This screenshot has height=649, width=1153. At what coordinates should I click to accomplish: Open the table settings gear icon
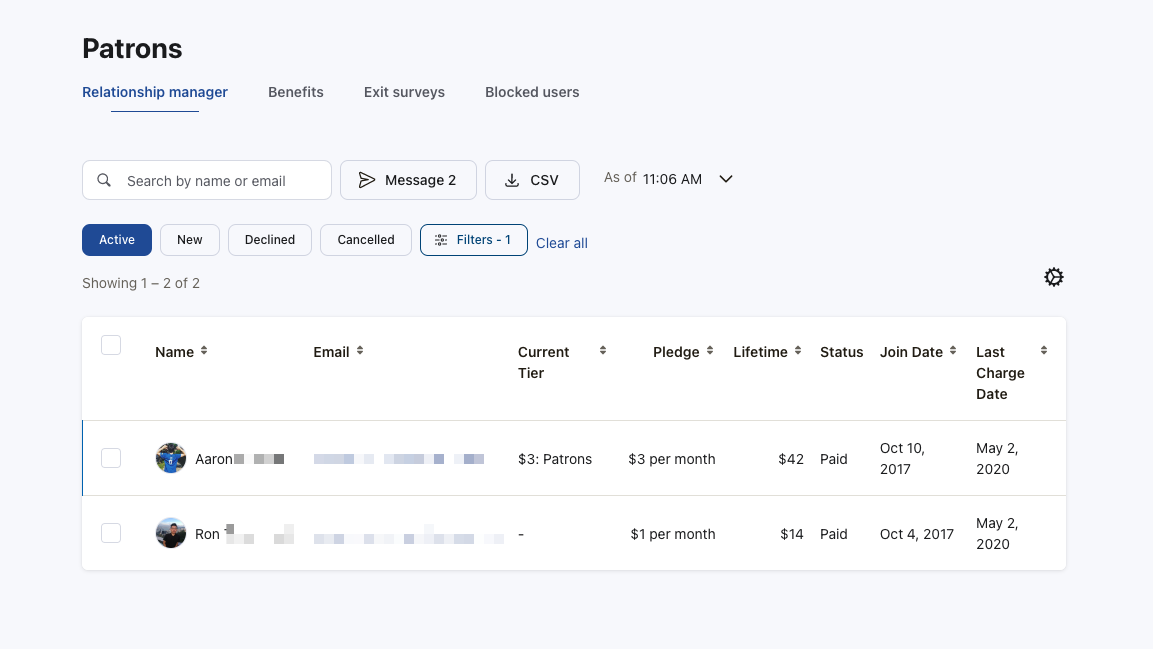pos(1054,276)
